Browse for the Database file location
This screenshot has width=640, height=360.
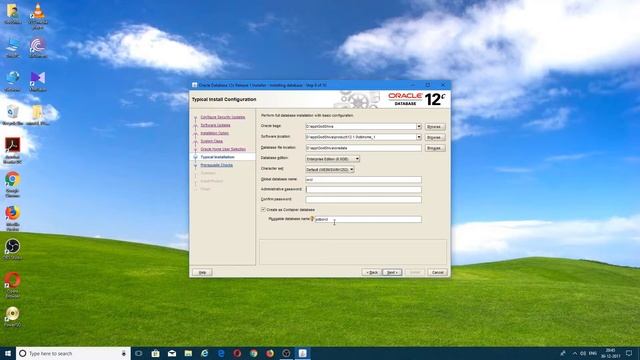pos(435,148)
